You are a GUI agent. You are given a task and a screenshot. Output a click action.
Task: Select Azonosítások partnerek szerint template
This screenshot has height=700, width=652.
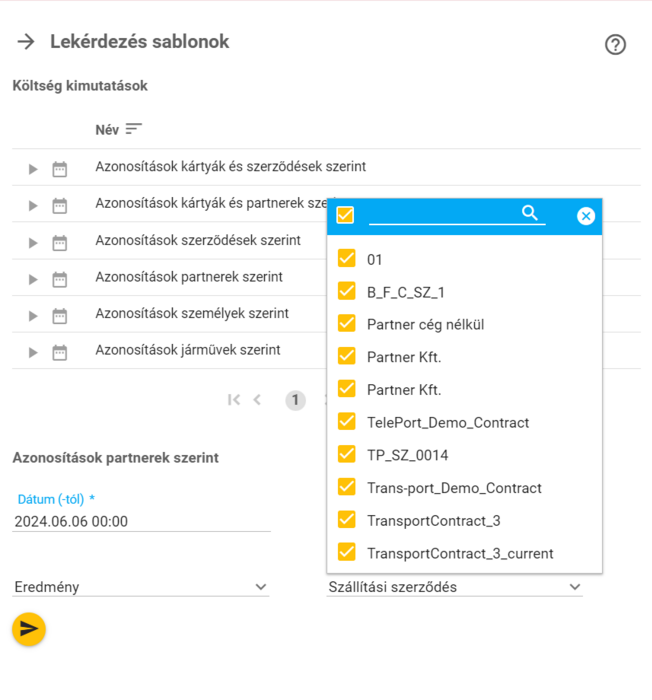point(188,277)
